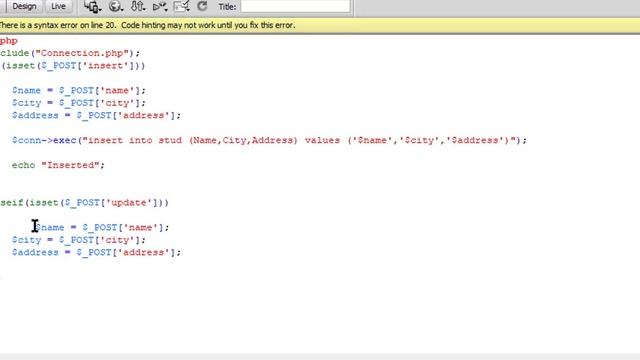Place cursor on isset($_POST['insert']) line
The height and width of the screenshot is (360, 640).
click(73, 66)
